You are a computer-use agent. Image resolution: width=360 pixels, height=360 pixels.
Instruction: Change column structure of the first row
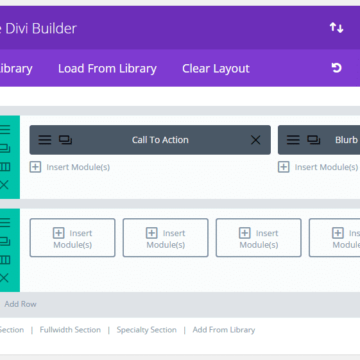click(x=5, y=167)
